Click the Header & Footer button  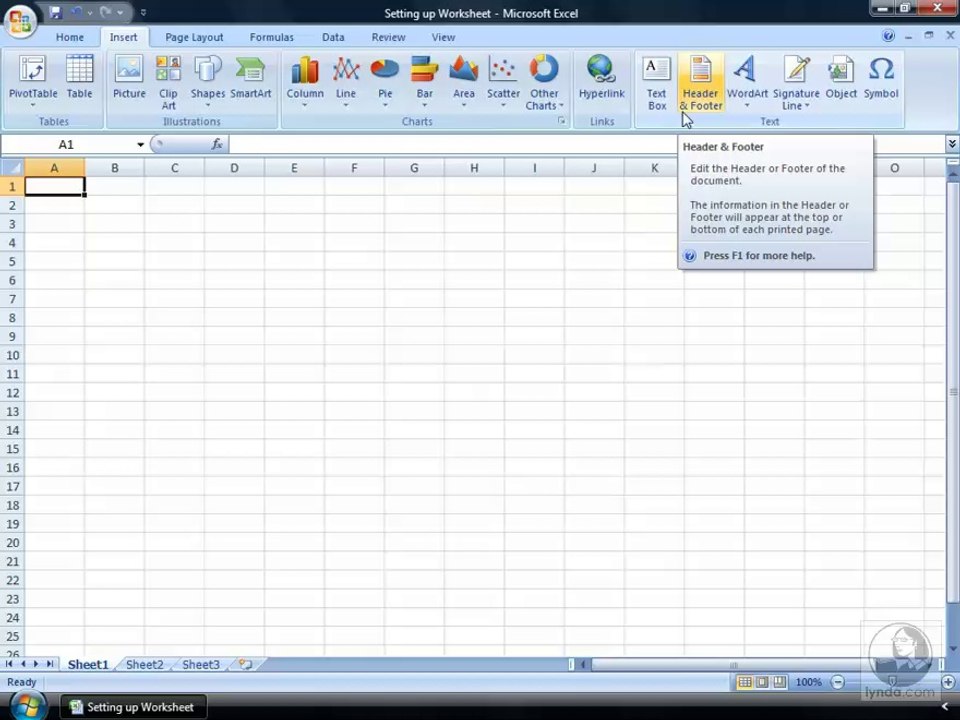pos(700,83)
